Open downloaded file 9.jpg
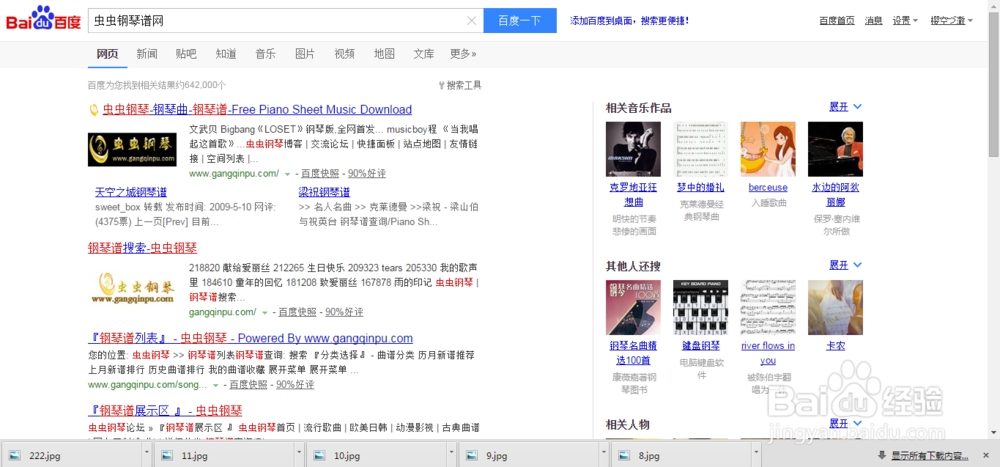The image size is (1000, 467). tap(529, 456)
